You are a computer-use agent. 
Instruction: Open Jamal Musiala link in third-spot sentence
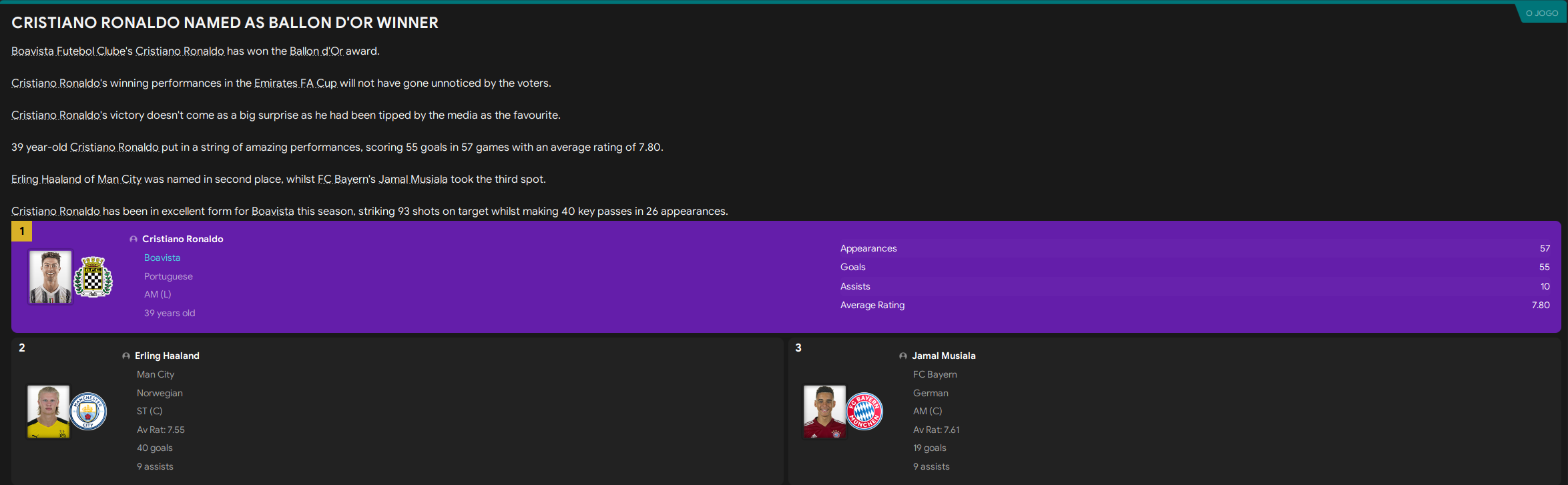(413, 179)
